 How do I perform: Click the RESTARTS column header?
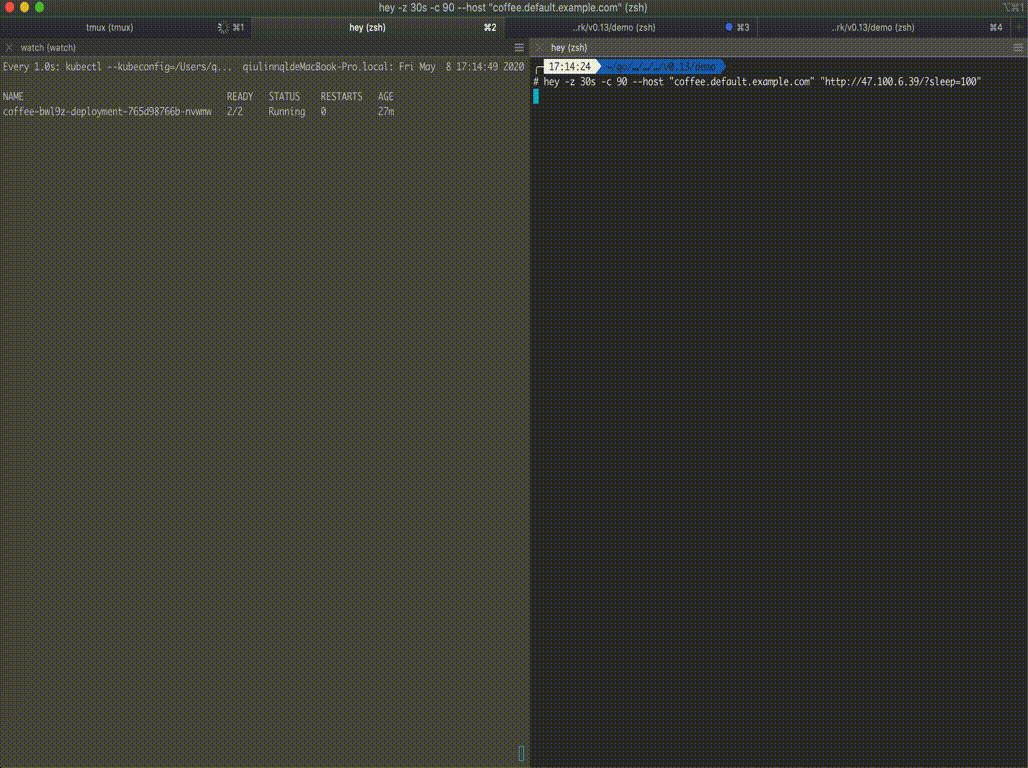pos(342,96)
